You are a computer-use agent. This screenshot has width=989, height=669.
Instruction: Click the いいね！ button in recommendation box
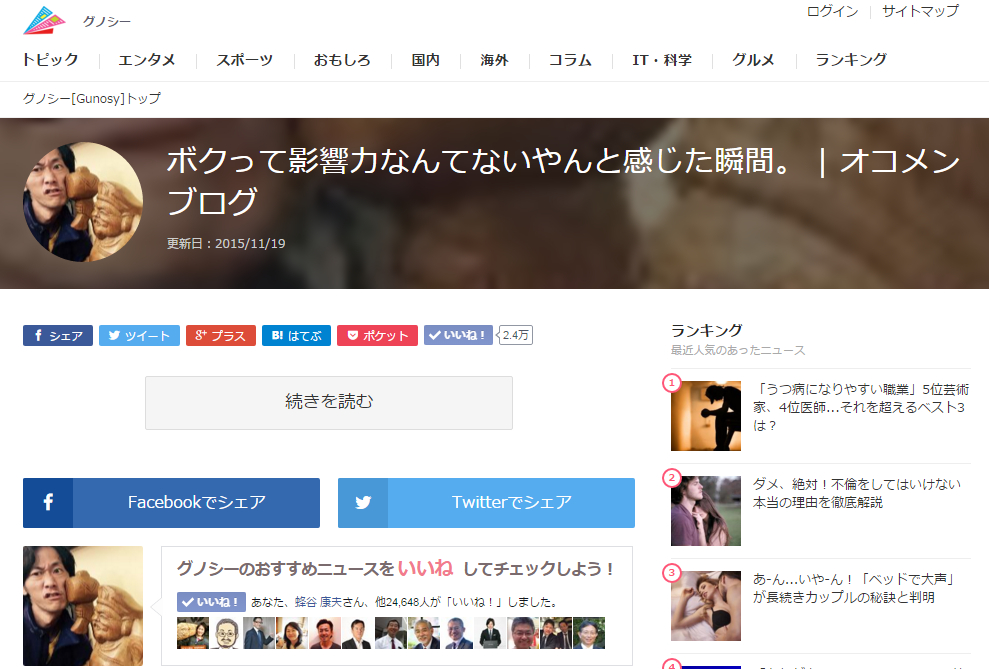[211, 602]
